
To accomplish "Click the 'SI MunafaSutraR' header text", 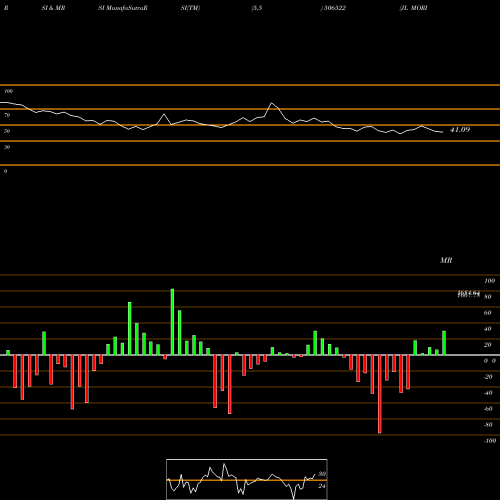I will [123, 8].
